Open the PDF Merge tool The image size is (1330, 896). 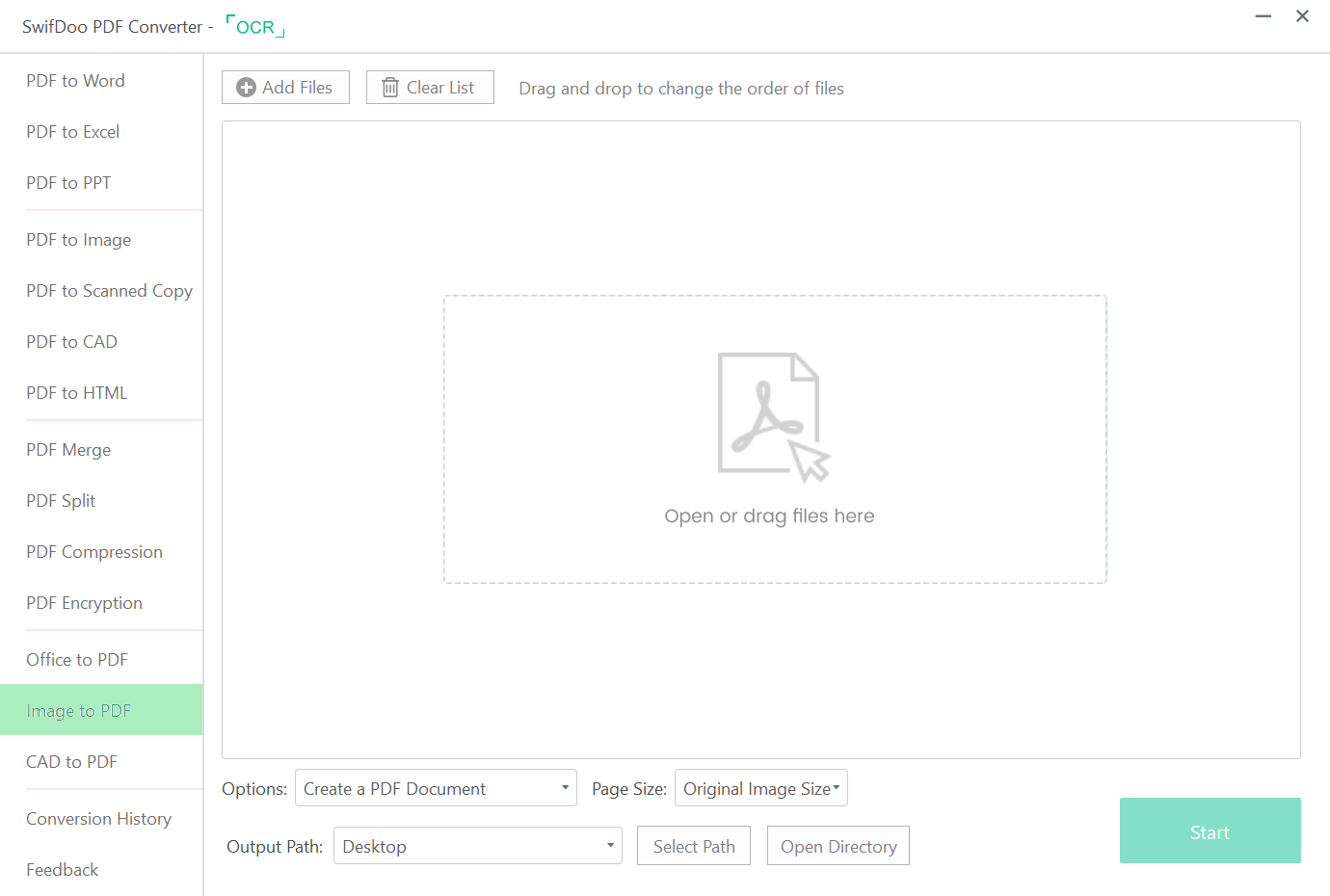101,450
